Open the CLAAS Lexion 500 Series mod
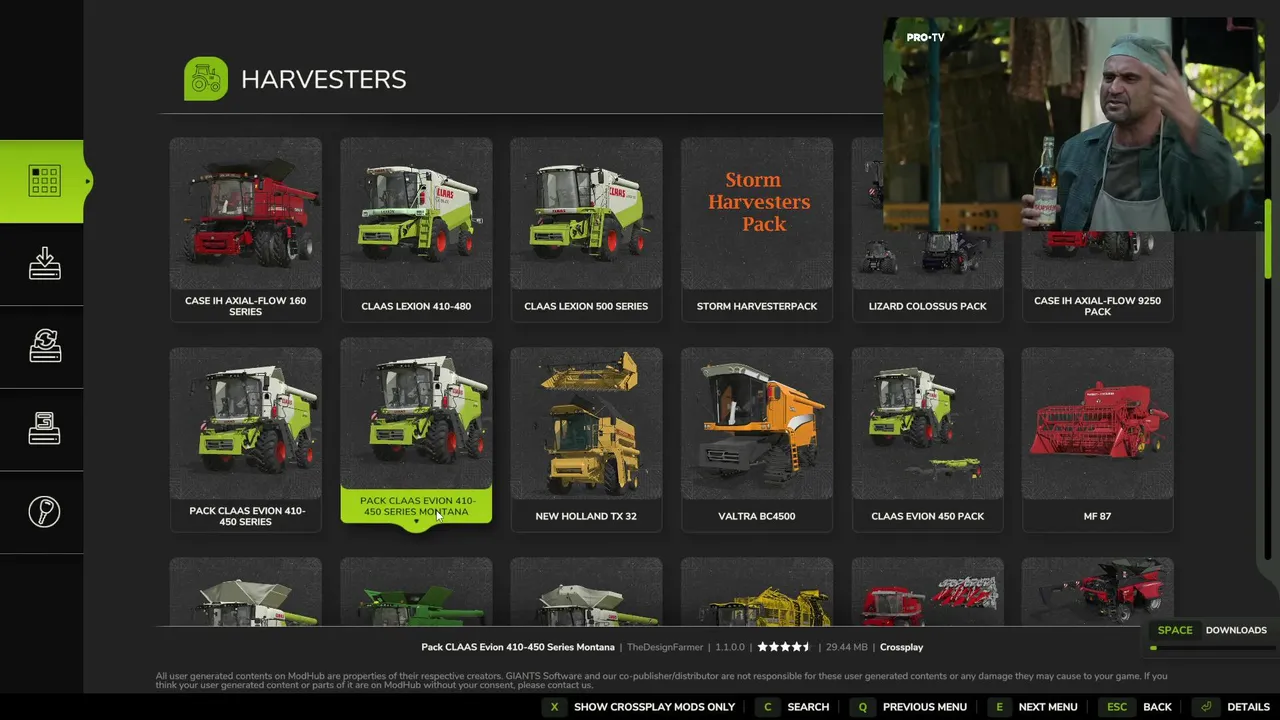Viewport: 1280px width, 720px height. coord(586,230)
